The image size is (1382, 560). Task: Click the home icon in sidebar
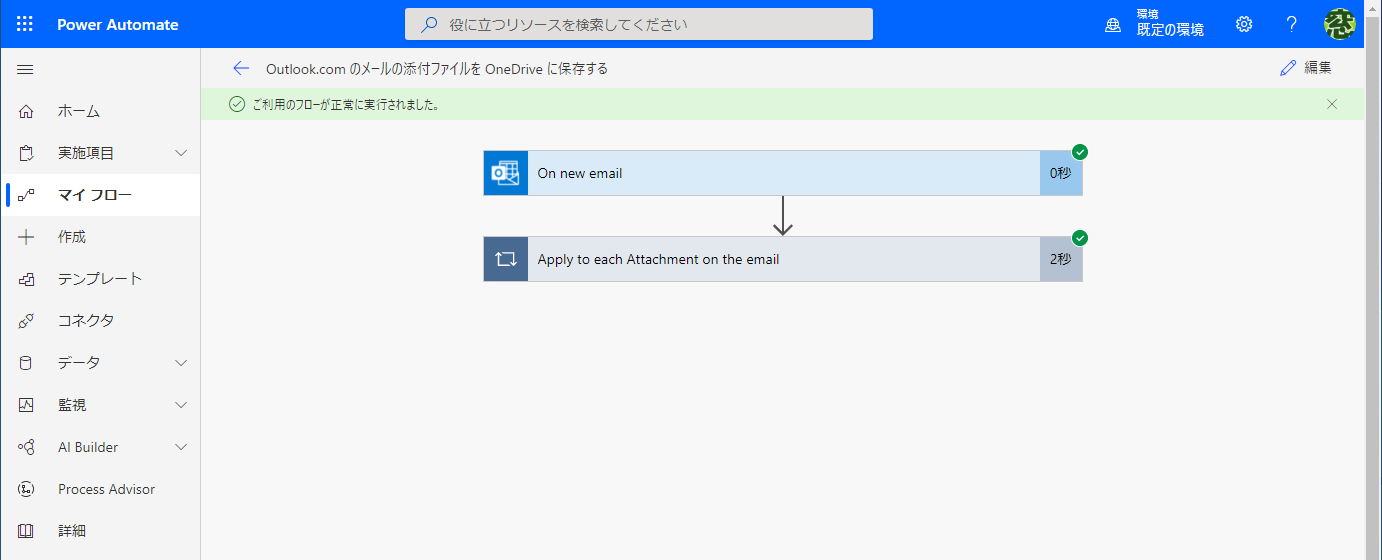26,111
